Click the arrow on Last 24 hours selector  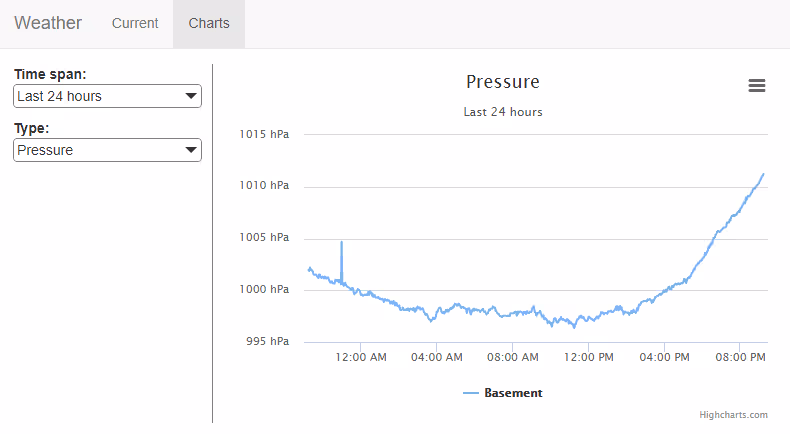pyautogui.click(x=190, y=96)
